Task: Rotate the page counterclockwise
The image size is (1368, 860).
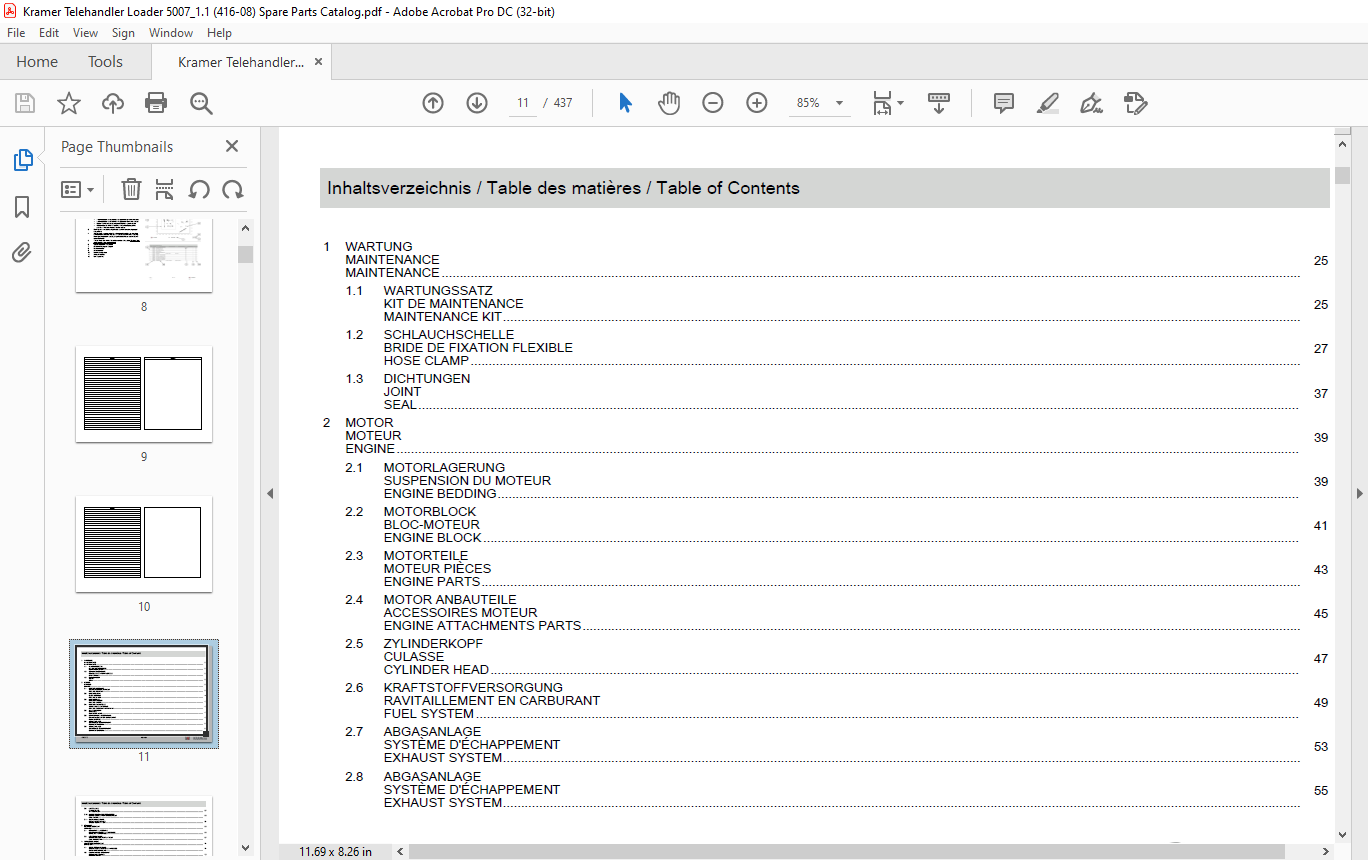Action: pyautogui.click(x=199, y=189)
